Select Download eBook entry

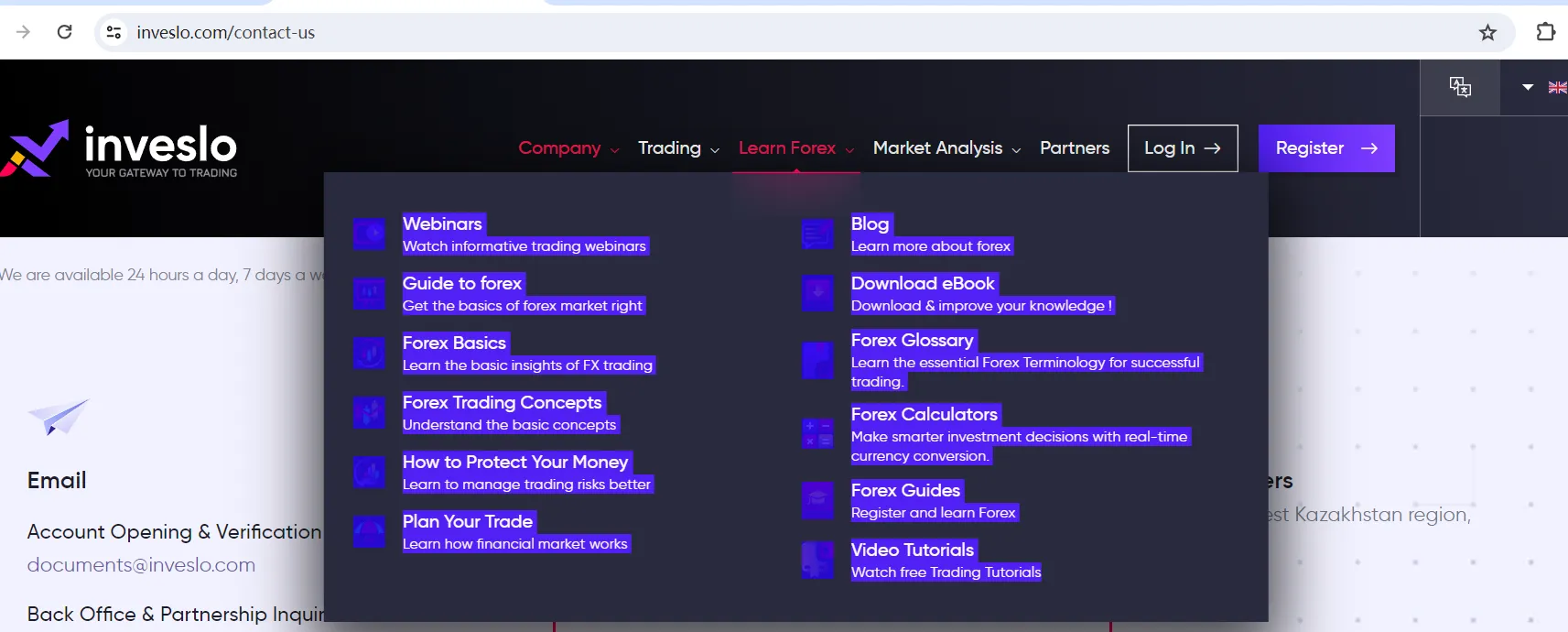tap(923, 283)
